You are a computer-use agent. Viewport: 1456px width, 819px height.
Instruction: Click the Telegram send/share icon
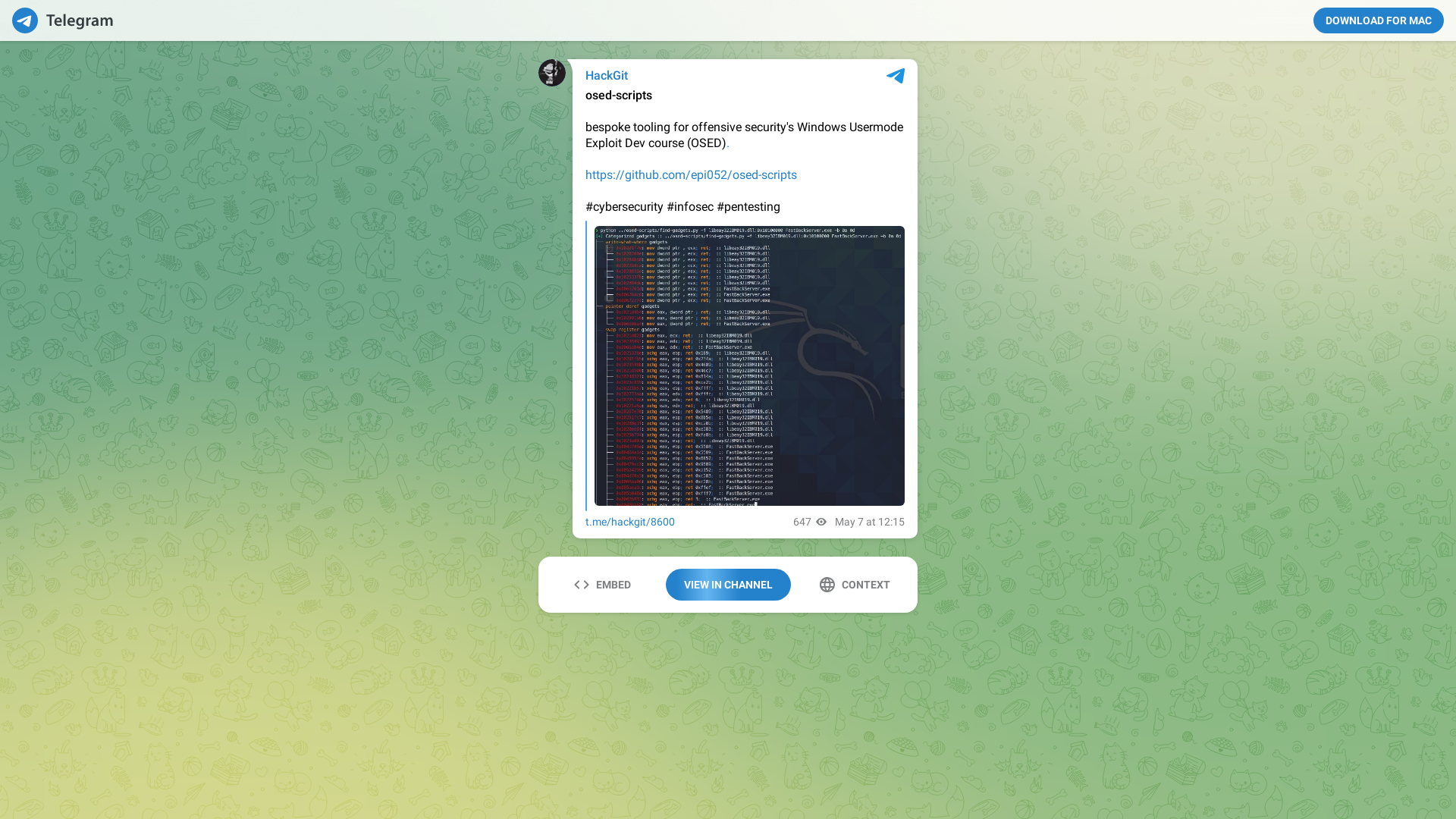pos(894,76)
